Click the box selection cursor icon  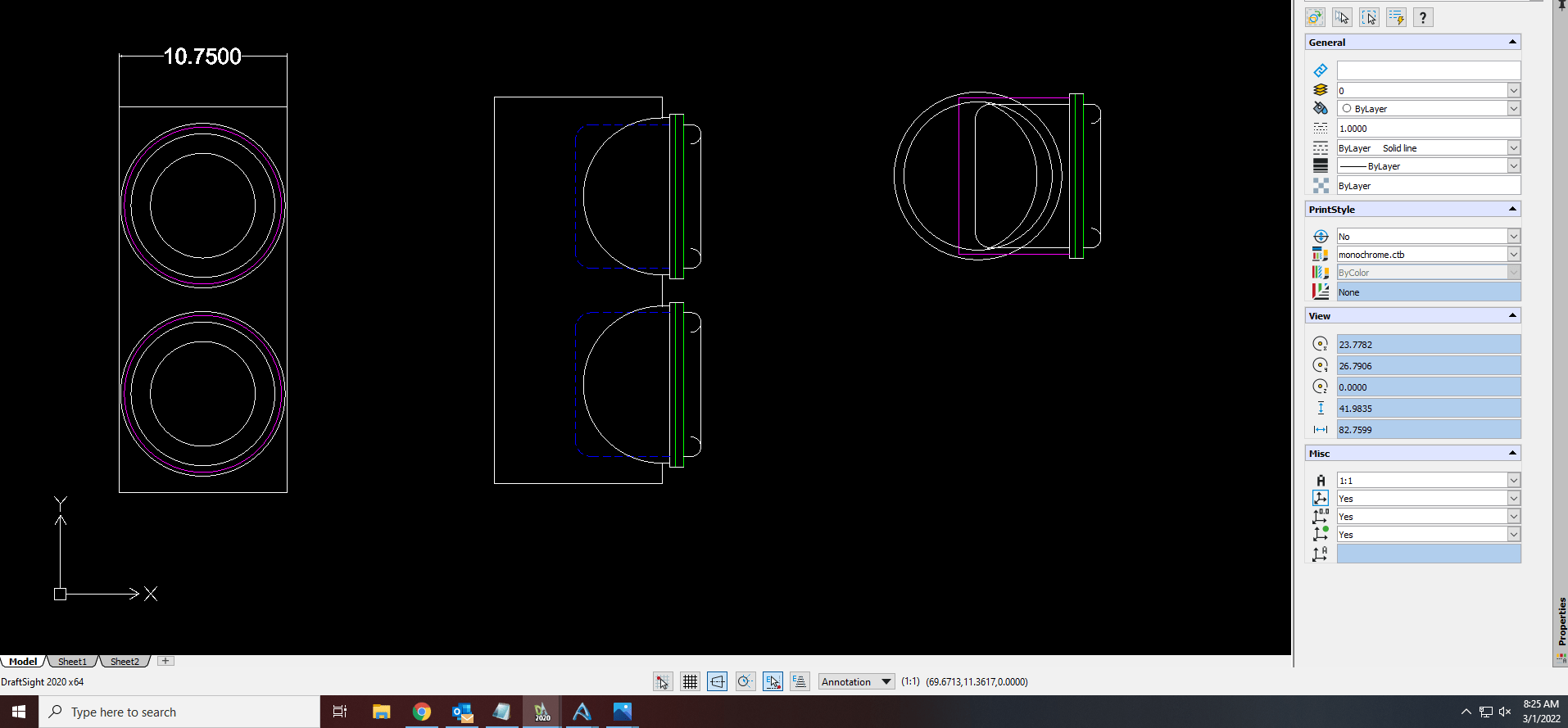[1369, 17]
